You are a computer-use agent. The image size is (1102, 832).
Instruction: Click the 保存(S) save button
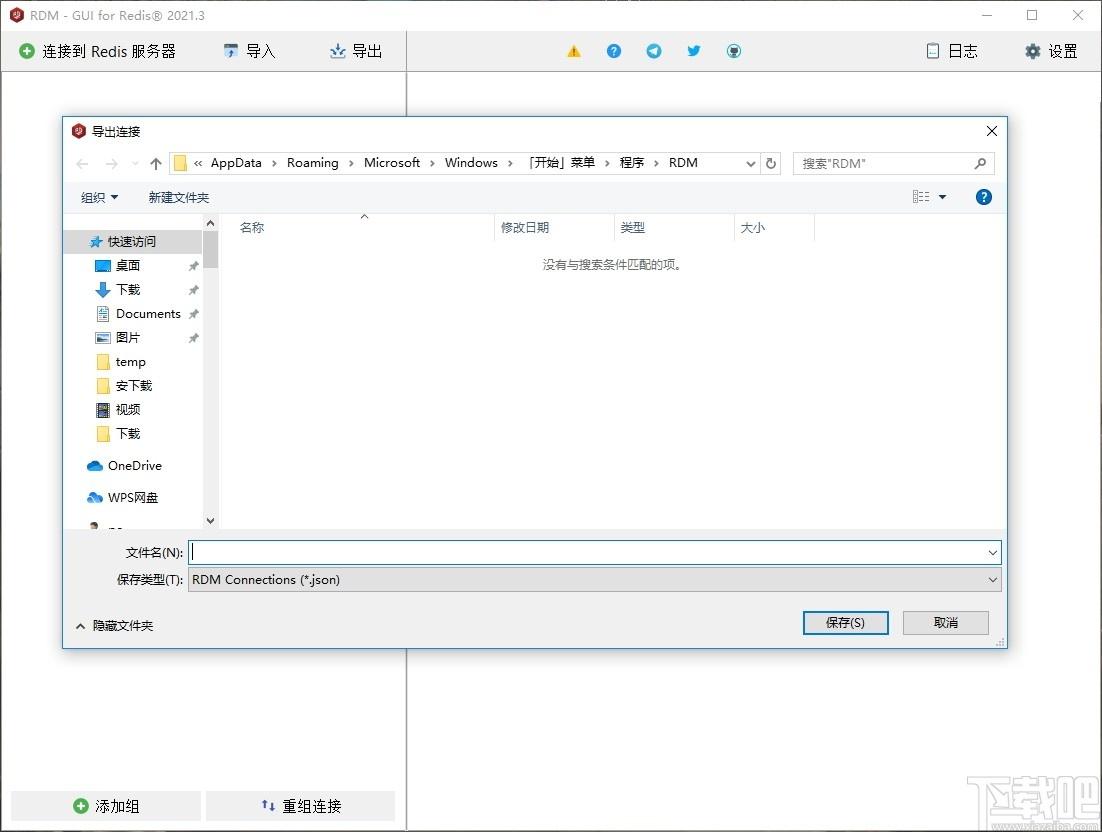tap(845, 623)
